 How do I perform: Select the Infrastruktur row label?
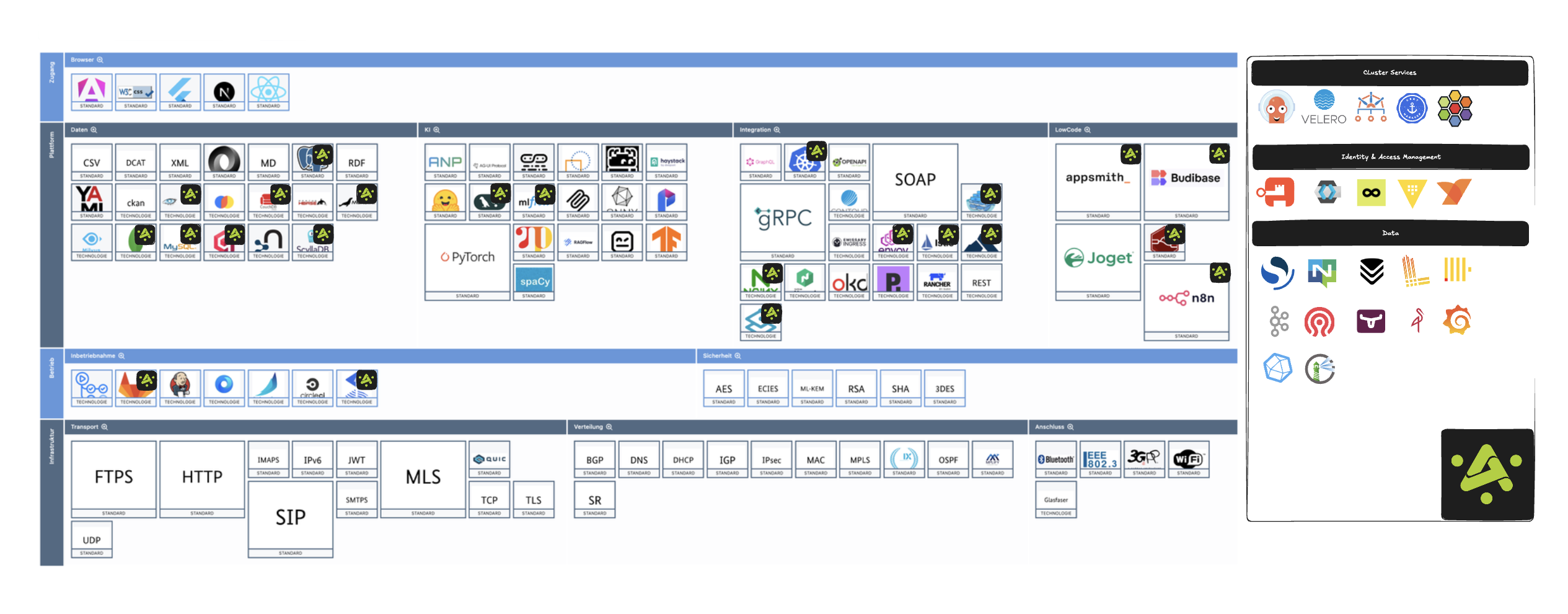tap(51, 447)
